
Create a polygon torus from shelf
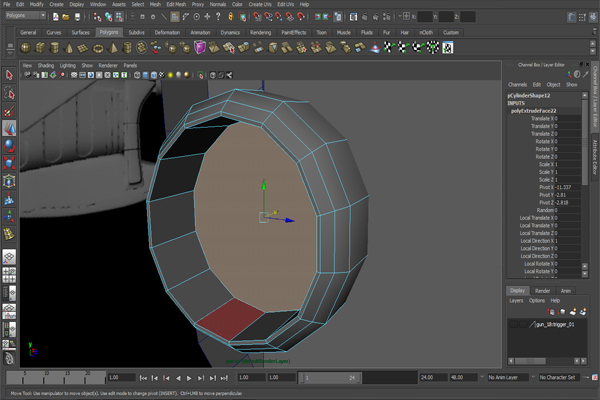[x=98, y=48]
